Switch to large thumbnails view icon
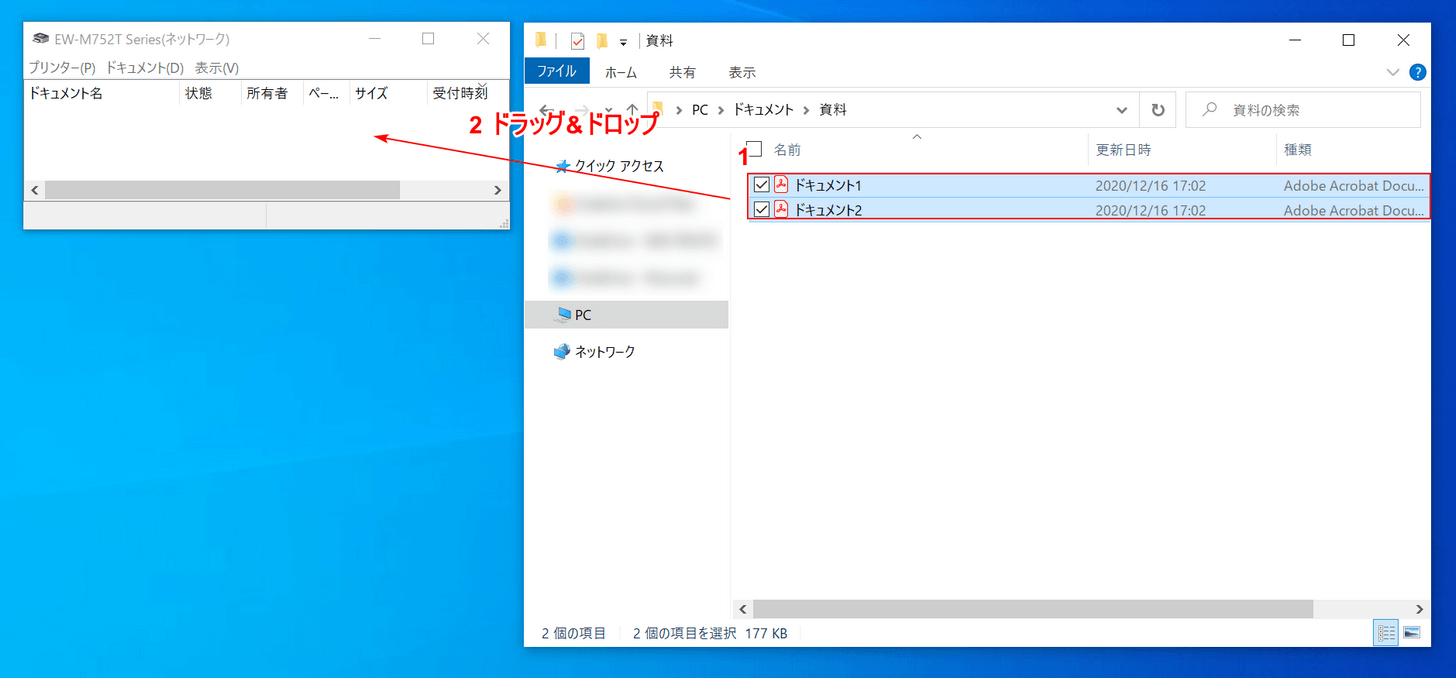1456x678 pixels. tap(1412, 633)
